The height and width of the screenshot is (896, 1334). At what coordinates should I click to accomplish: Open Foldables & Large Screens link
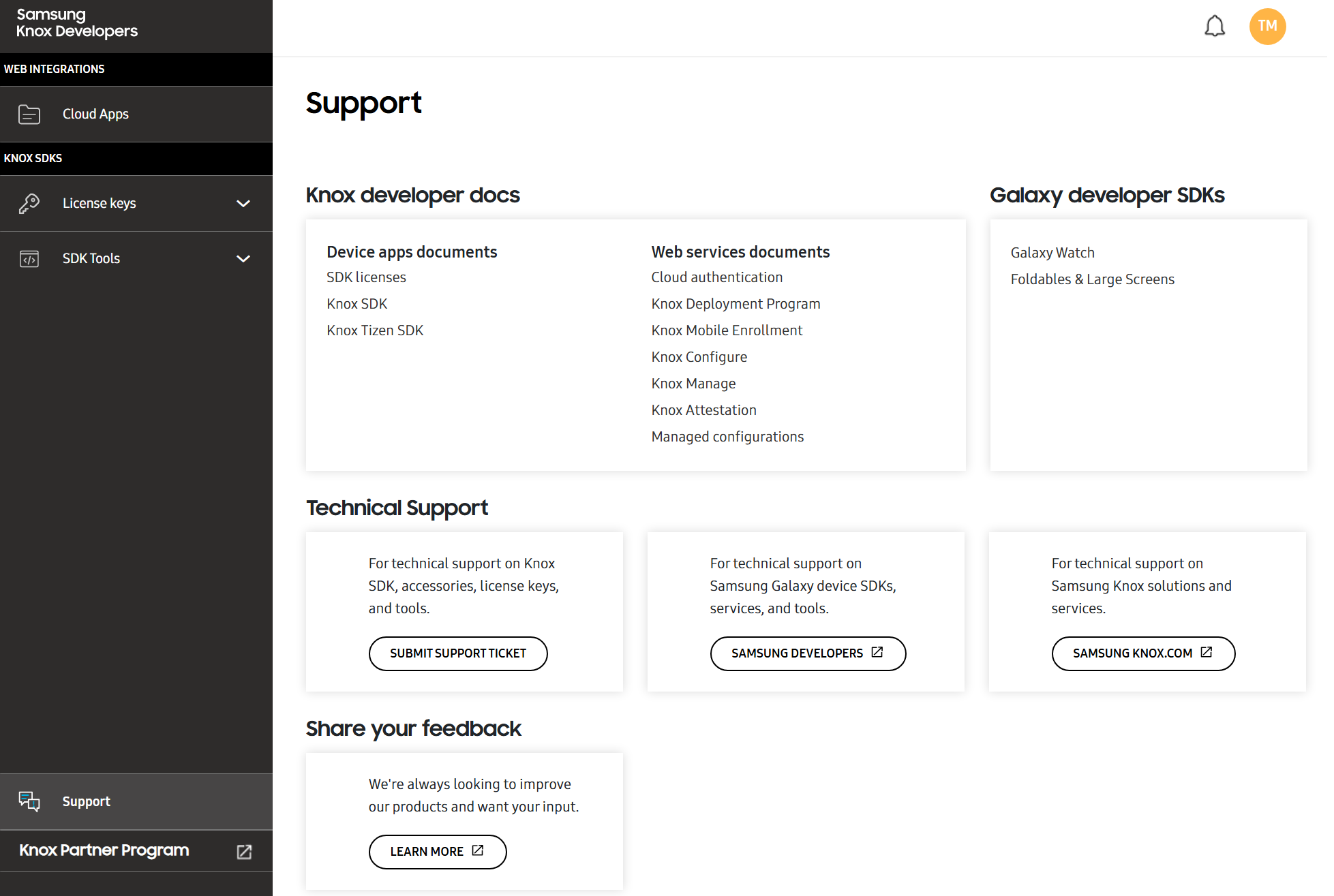[1092, 279]
